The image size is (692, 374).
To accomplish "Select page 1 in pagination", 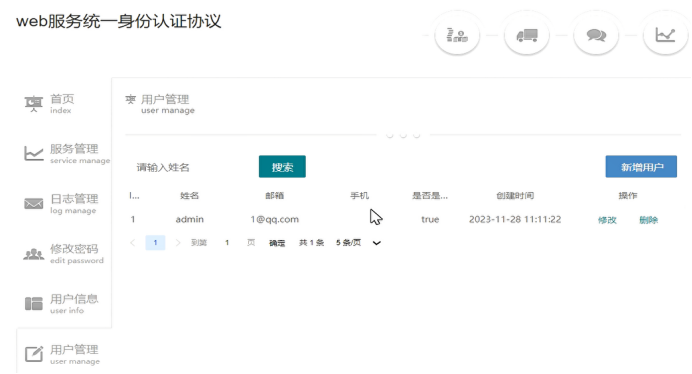I will coord(155,242).
